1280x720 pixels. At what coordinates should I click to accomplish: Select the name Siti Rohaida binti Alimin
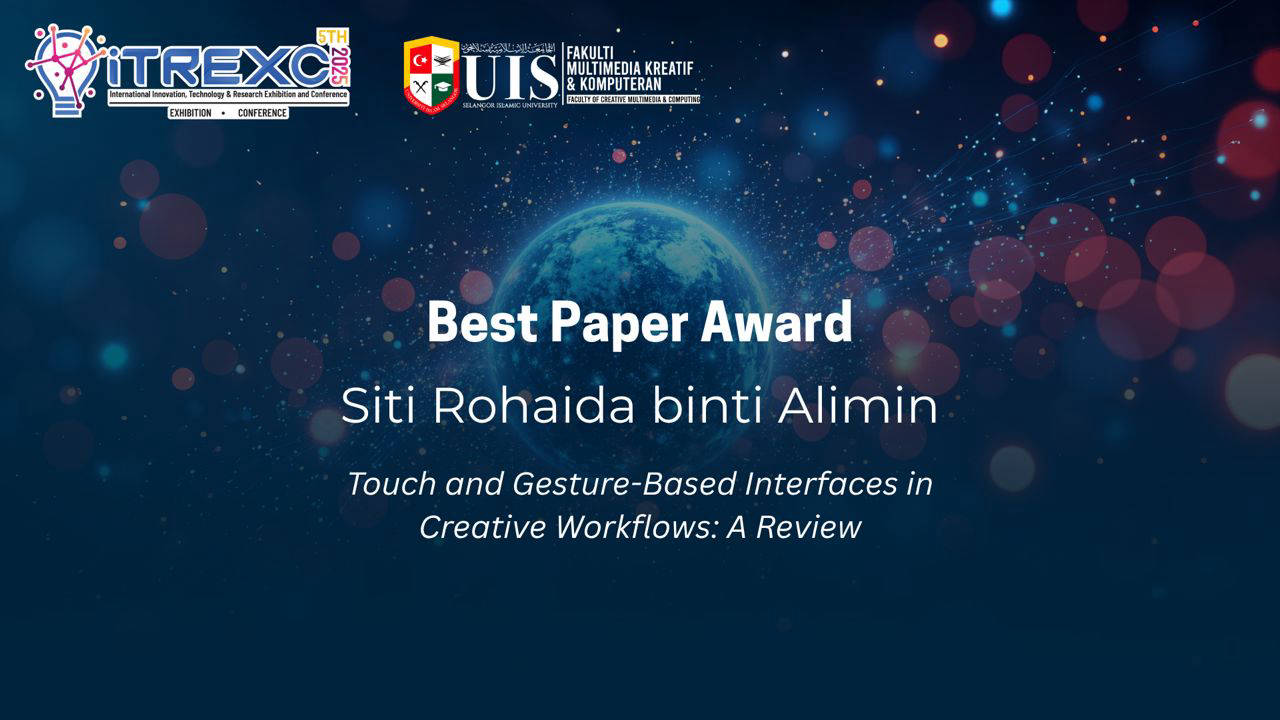pos(639,405)
